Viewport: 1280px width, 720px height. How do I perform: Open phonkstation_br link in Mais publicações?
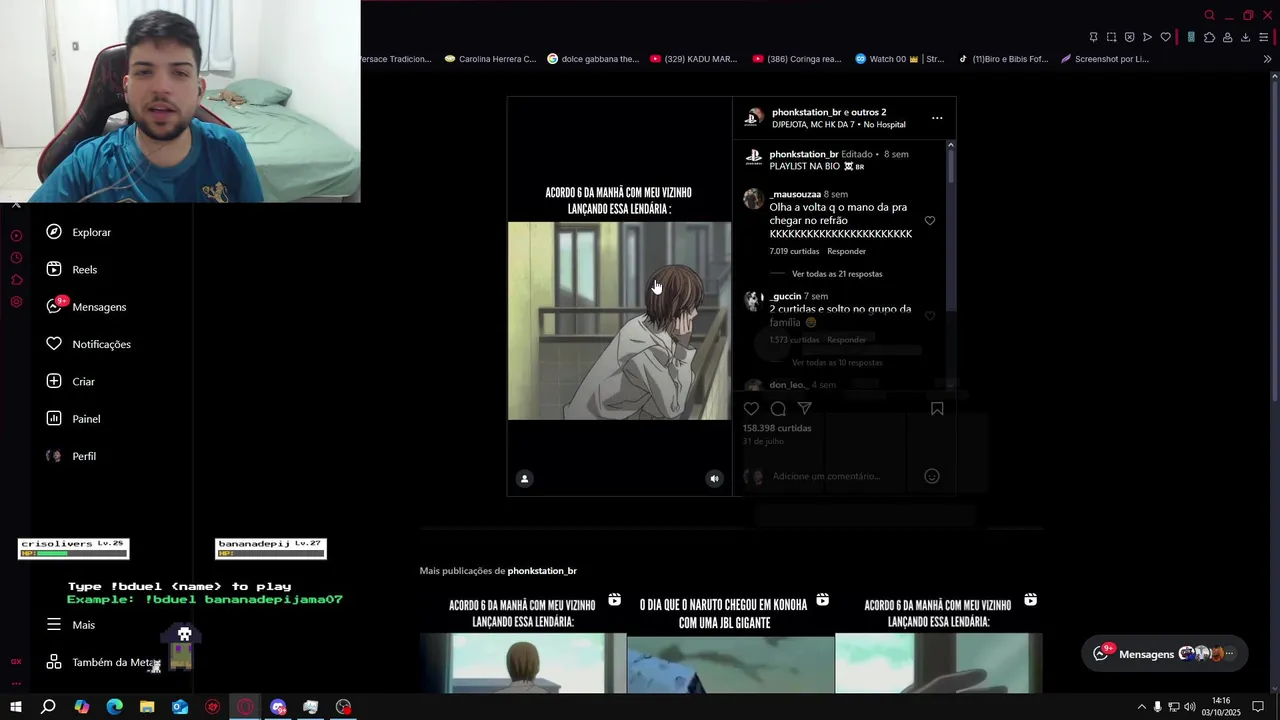(x=542, y=571)
